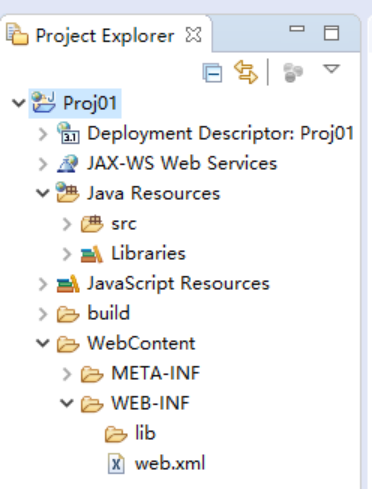Click the Libraries books icon

92,254
